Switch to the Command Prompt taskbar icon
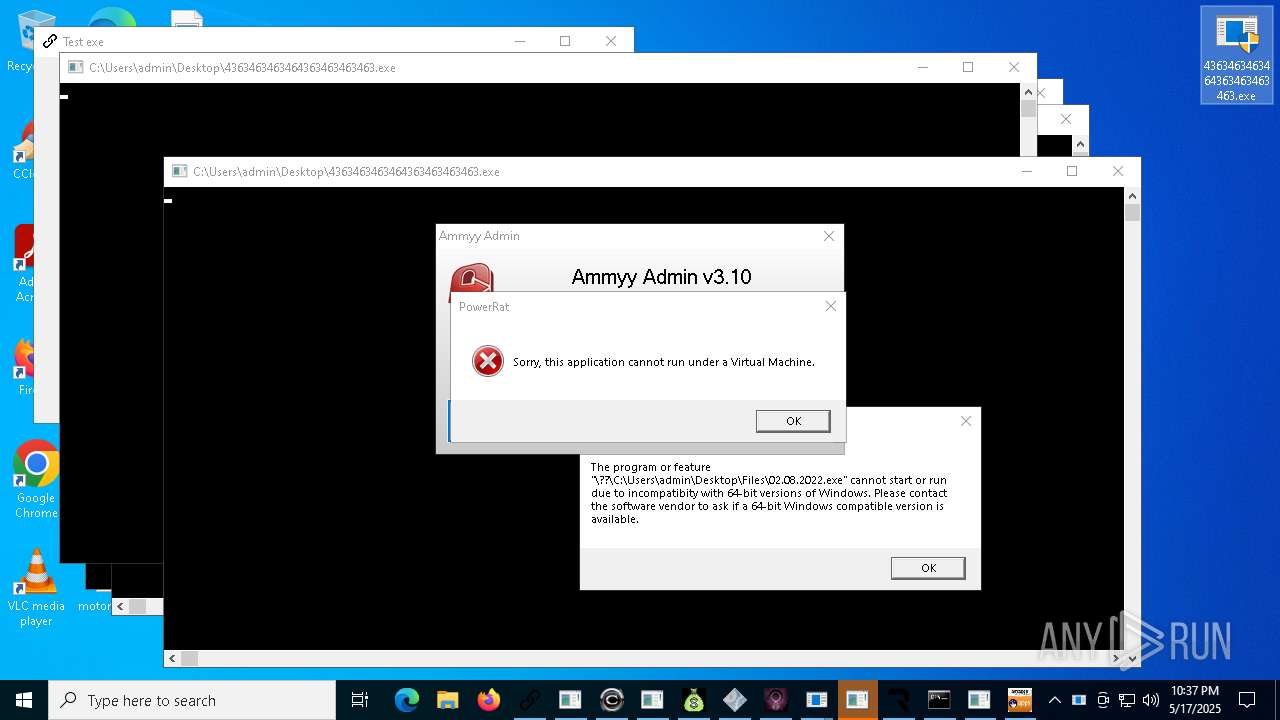This screenshot has height=720, width=1280. [x=939, y=700]
